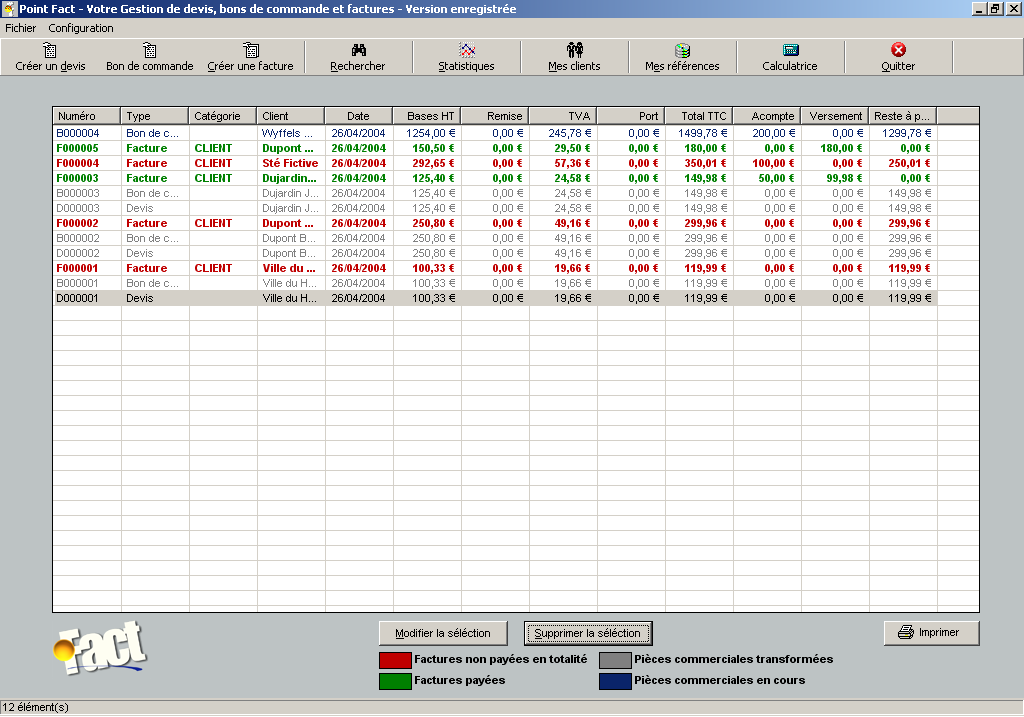Click the Versement column header

tap(834, 116)
